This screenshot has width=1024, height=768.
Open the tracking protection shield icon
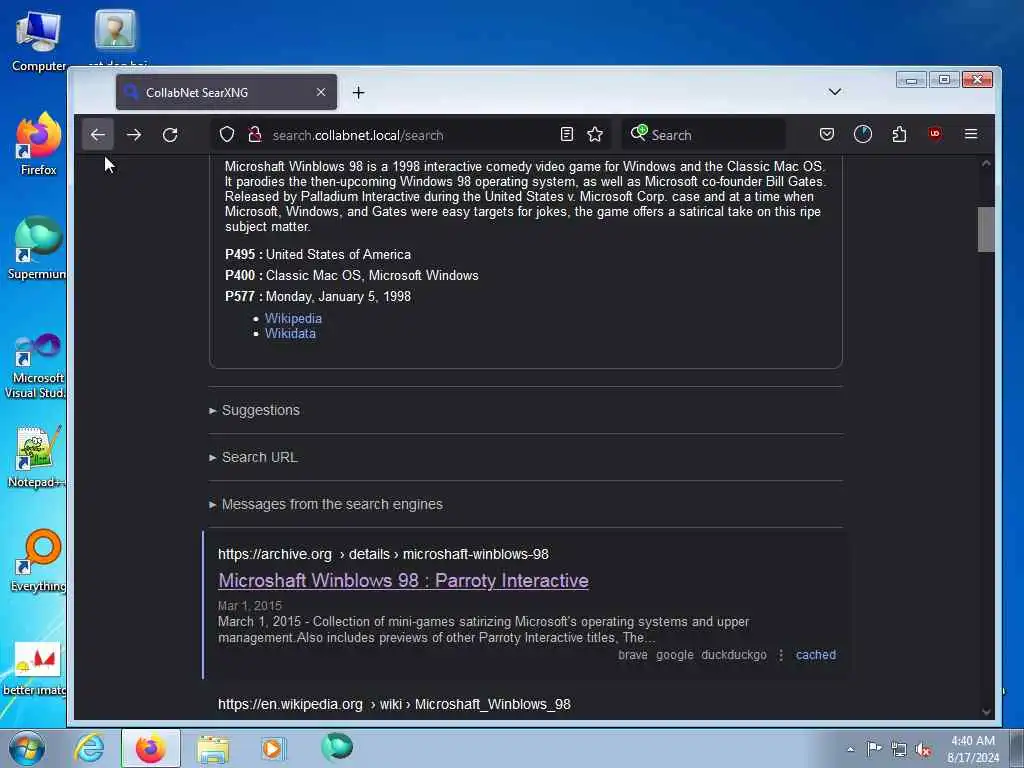tap(227, 135)
